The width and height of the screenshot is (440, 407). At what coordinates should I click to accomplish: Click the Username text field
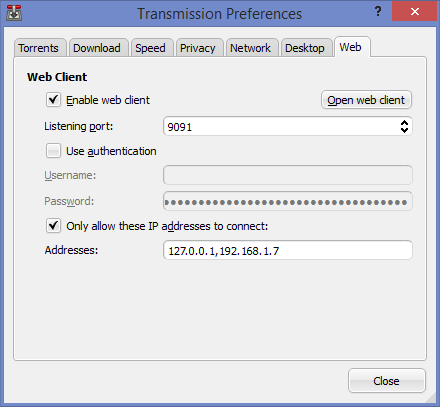288,175
